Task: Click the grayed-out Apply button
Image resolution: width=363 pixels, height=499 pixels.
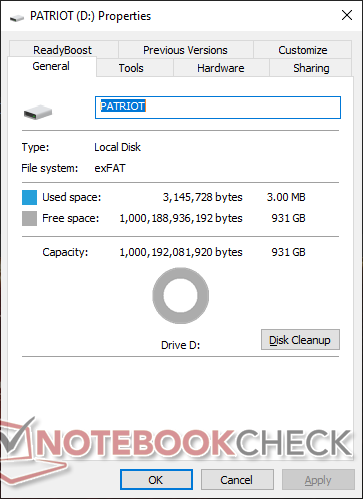Action: tap(318, 480)
